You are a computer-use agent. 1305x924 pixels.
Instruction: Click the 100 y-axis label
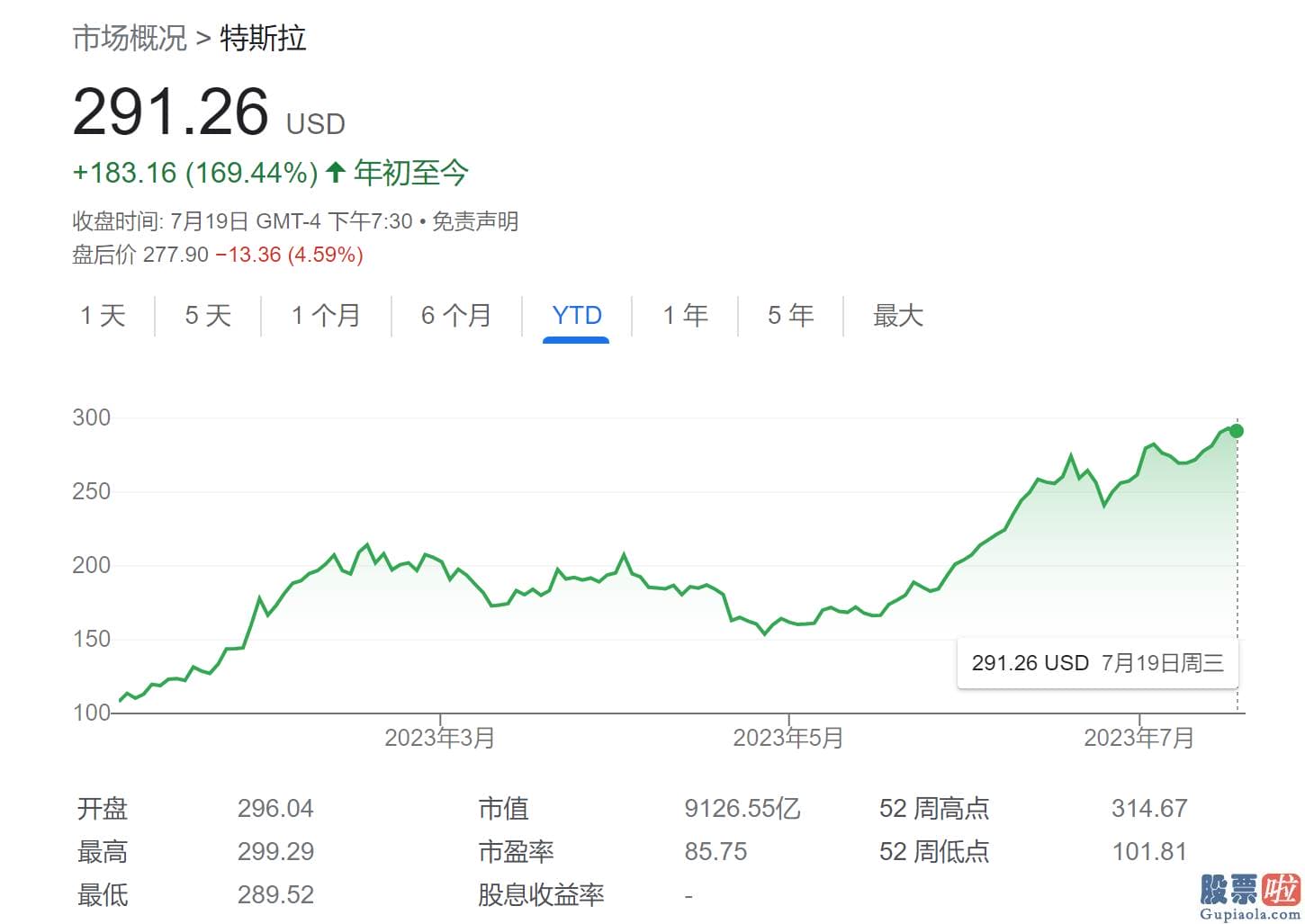[x=92, y=713]
